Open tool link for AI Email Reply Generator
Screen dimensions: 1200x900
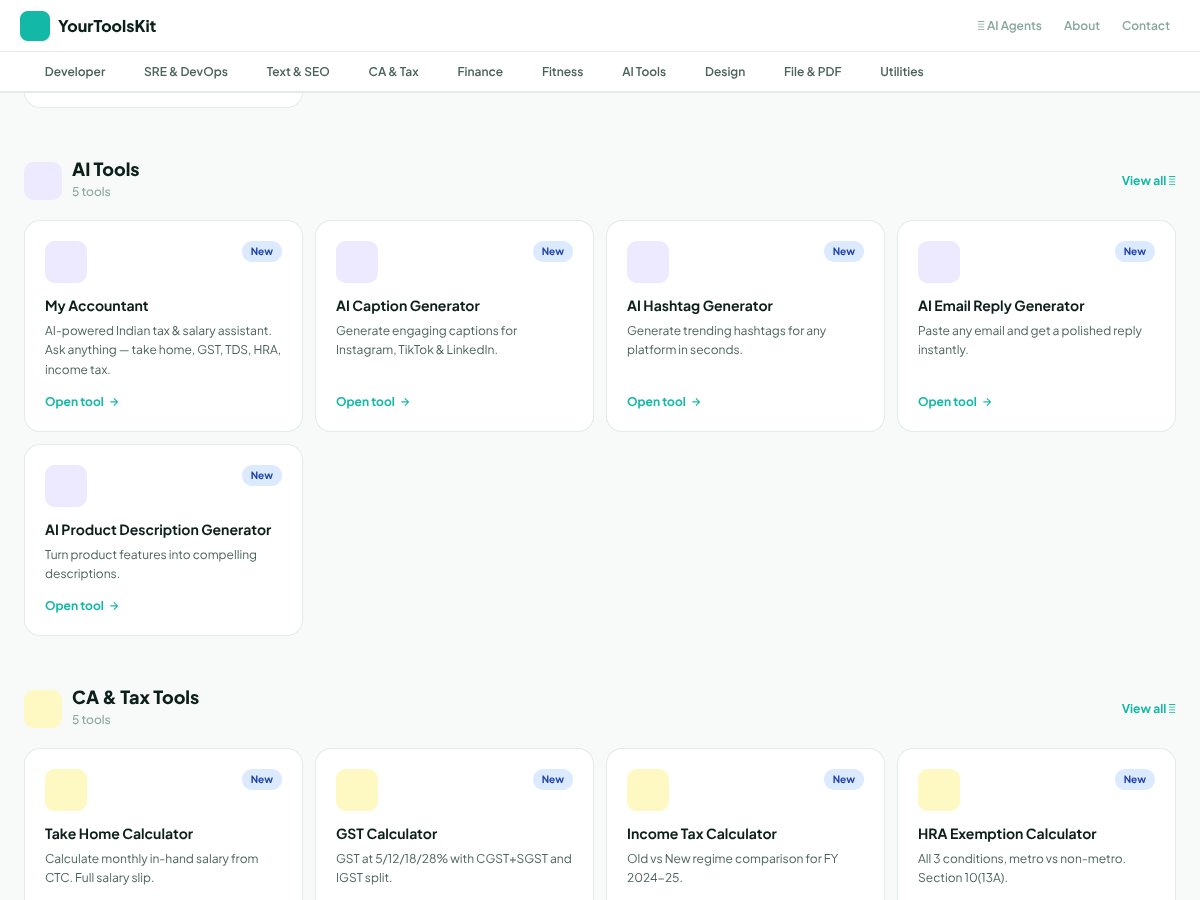(955, 402)
